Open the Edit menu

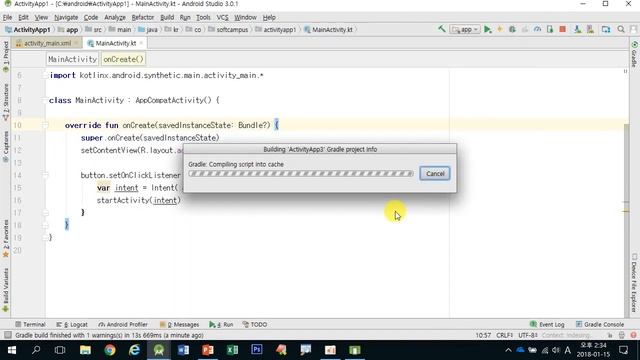click(x=23, y=17)
